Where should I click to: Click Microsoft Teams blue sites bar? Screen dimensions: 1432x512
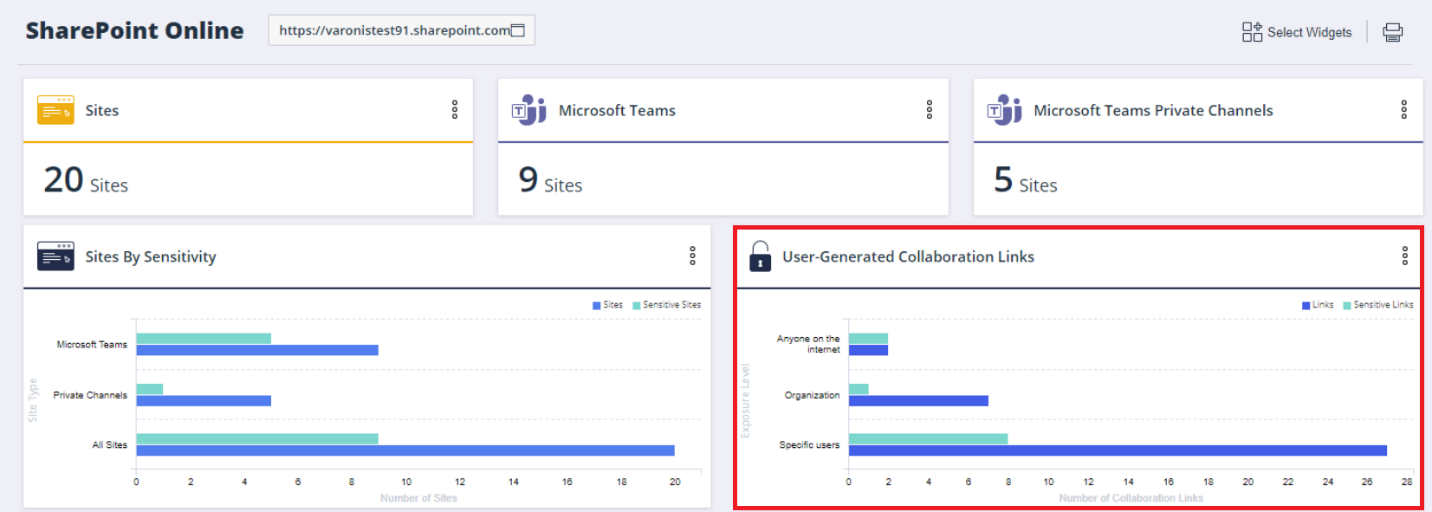point(257,350)
